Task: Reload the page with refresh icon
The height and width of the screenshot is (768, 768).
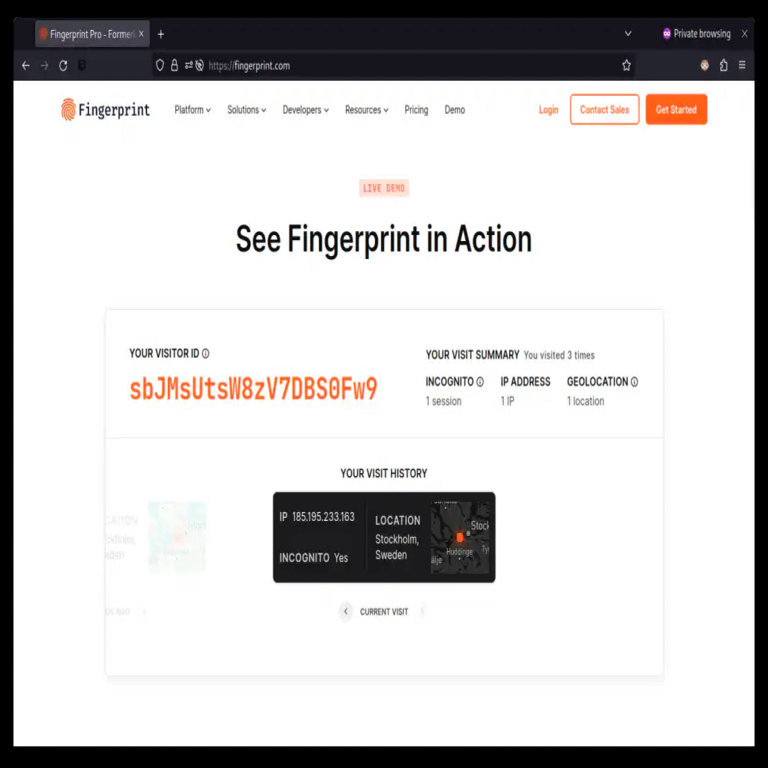Action: (x=63, y=65)
